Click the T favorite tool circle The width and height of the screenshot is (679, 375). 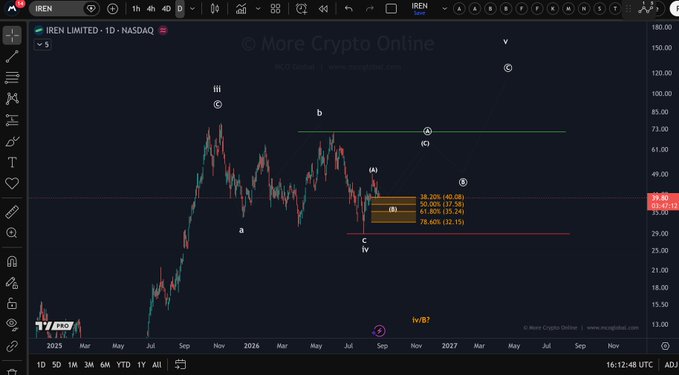click(x=615, y=9)
